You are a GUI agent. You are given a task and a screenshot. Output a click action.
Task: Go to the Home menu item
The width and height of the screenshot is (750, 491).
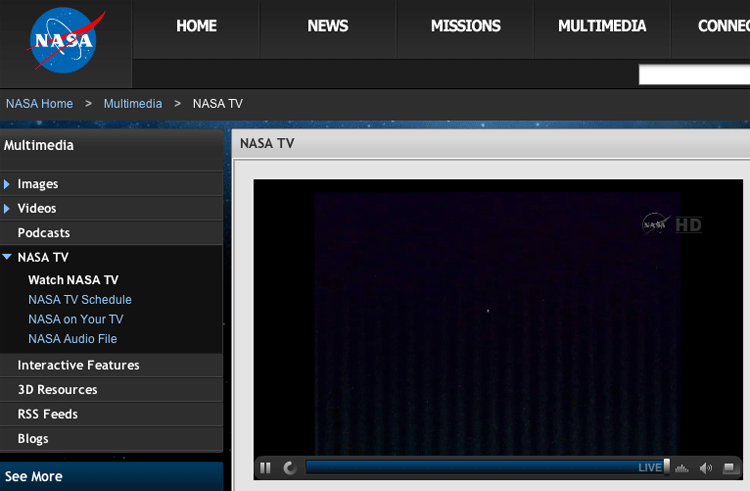pos(196,27)
